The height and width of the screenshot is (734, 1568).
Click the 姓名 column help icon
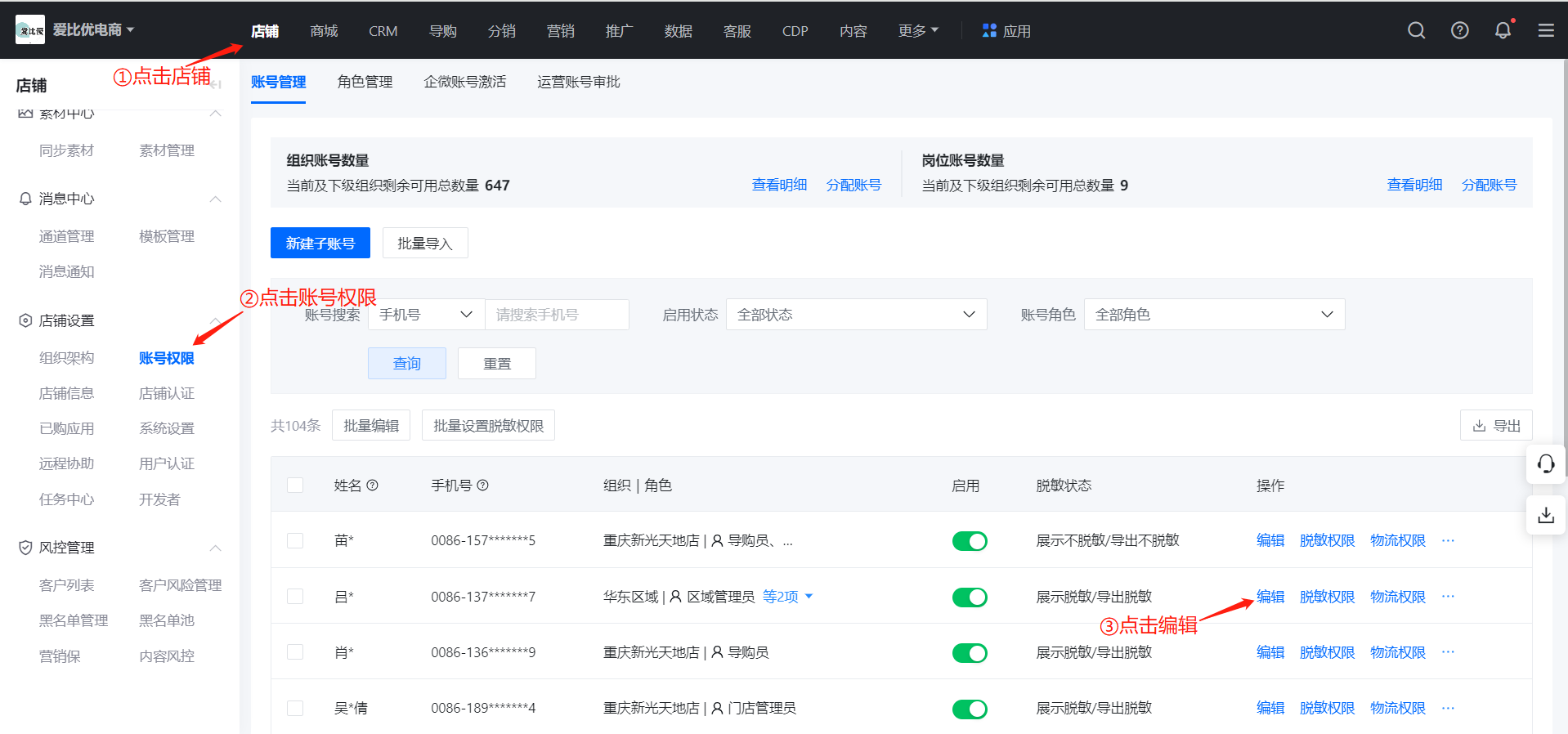[373, 486]
